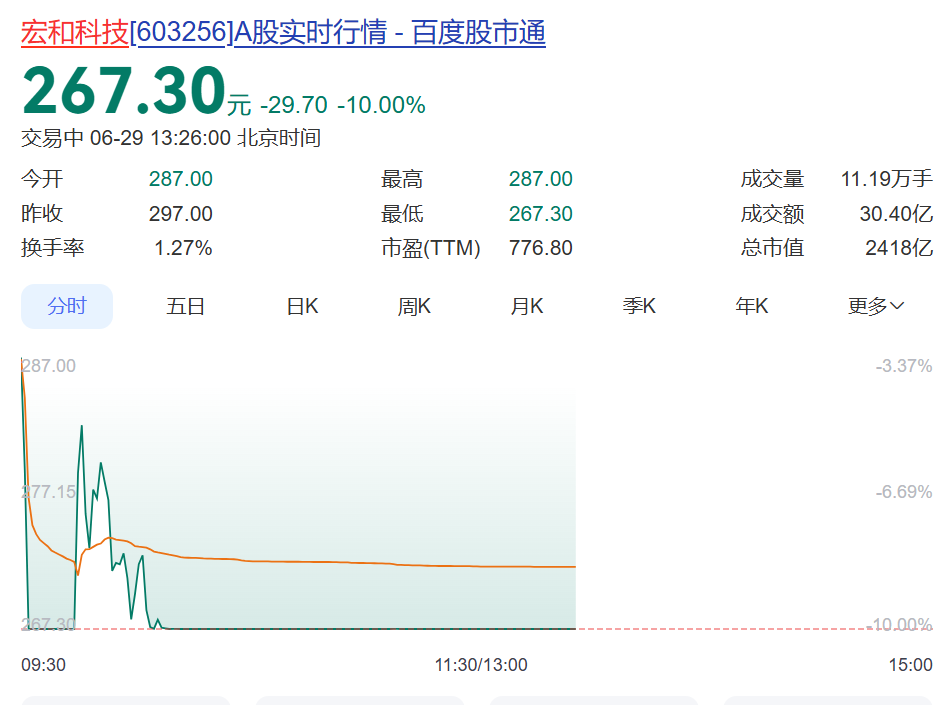Click the 最低 value 267.30

coord(540,214)
